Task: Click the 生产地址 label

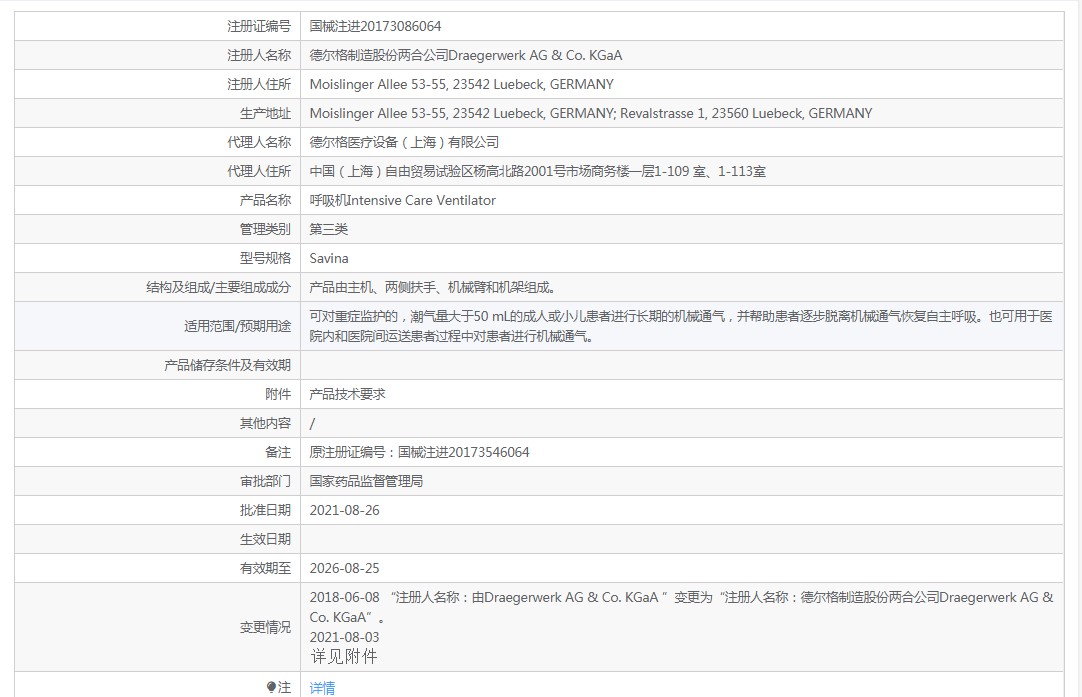Action: coord(266,113)
